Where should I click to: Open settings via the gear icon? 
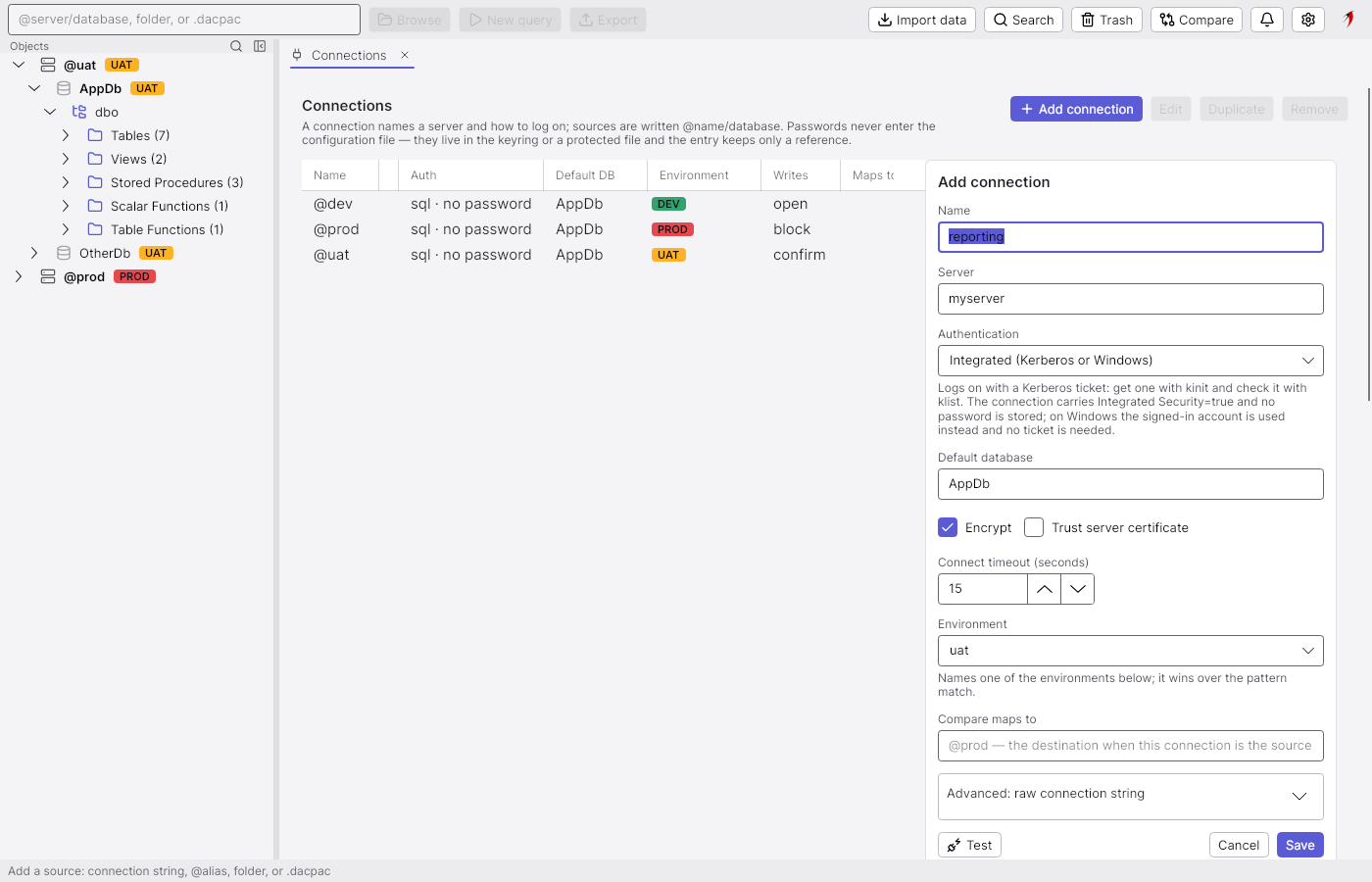pos(1308,20)
